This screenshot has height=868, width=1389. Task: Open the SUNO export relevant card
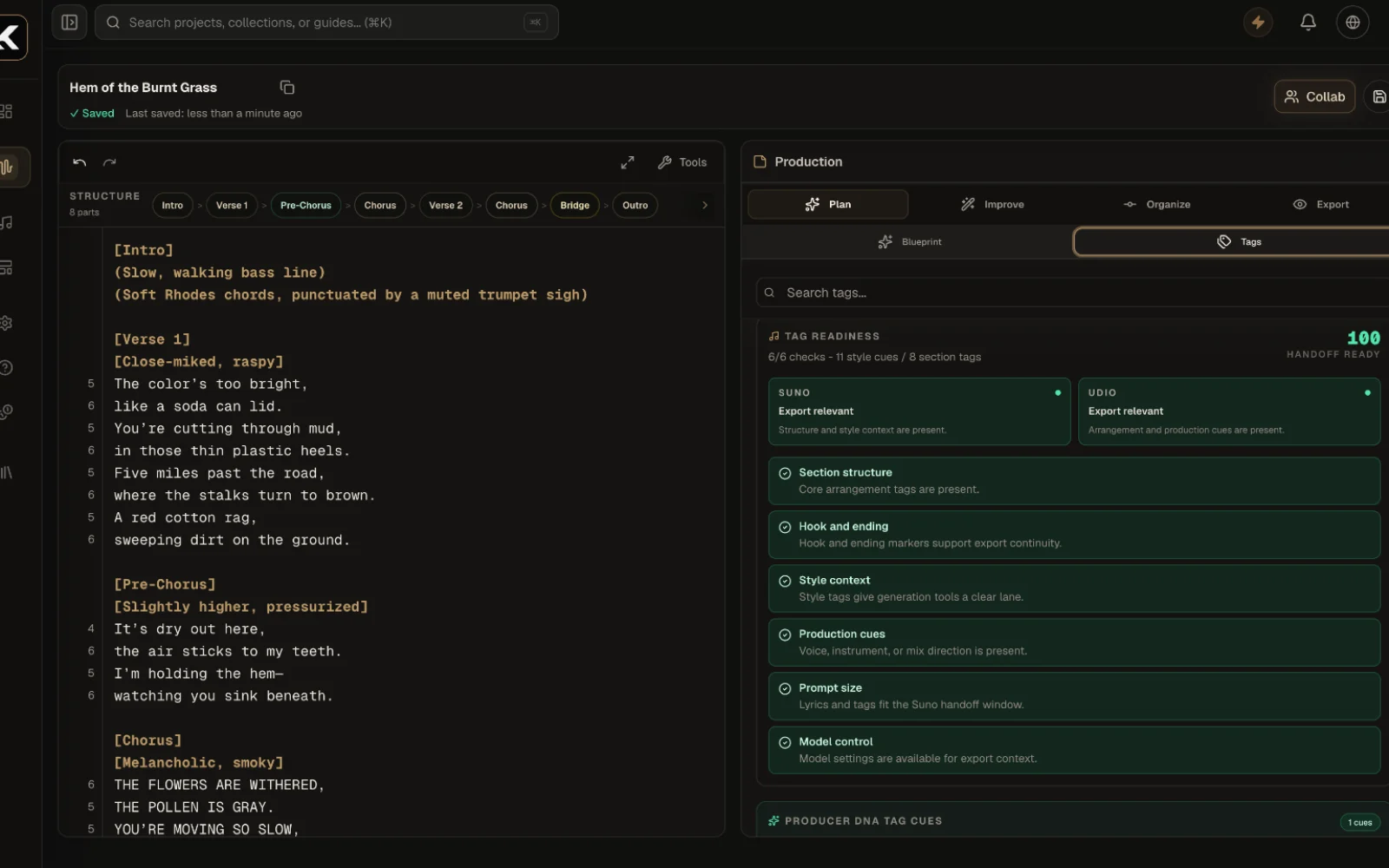919,411
